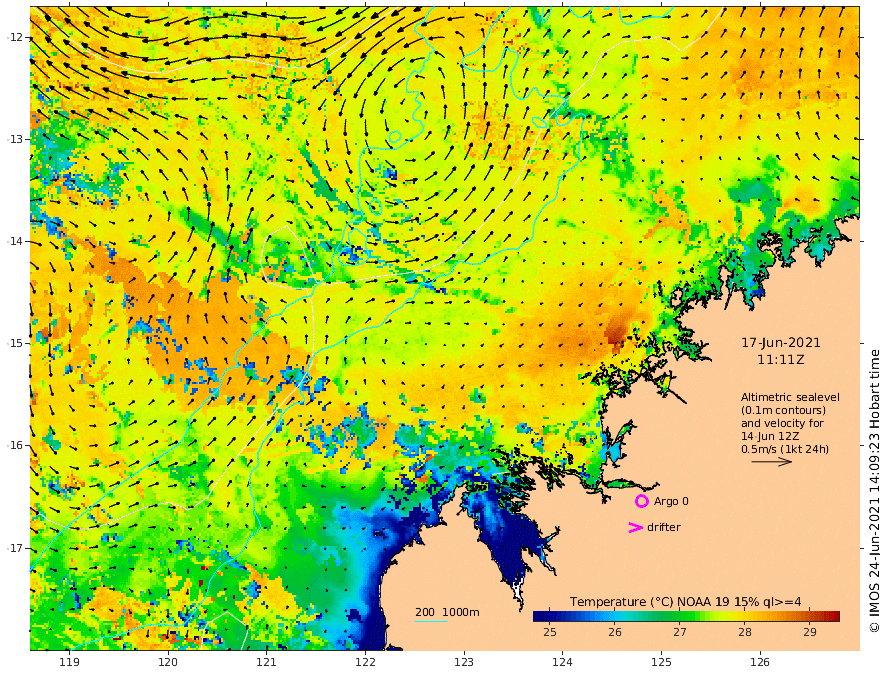Click the time label 11:11Z

(781, 360)
